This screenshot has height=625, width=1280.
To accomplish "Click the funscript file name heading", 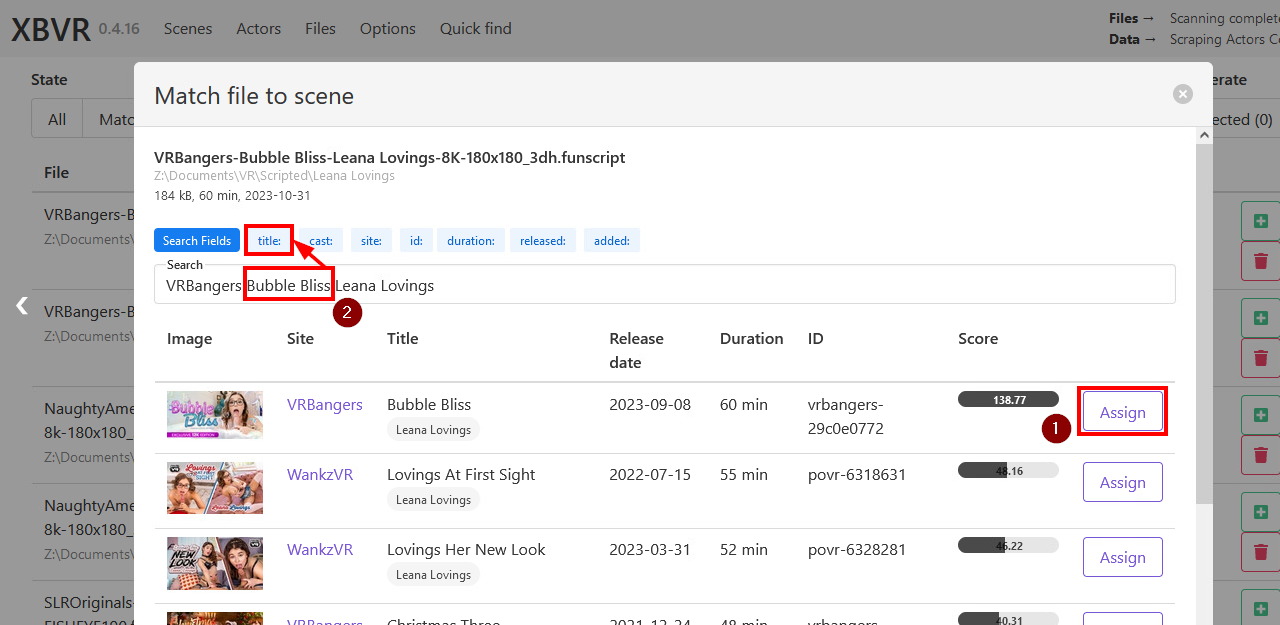I will click(390, 157).
